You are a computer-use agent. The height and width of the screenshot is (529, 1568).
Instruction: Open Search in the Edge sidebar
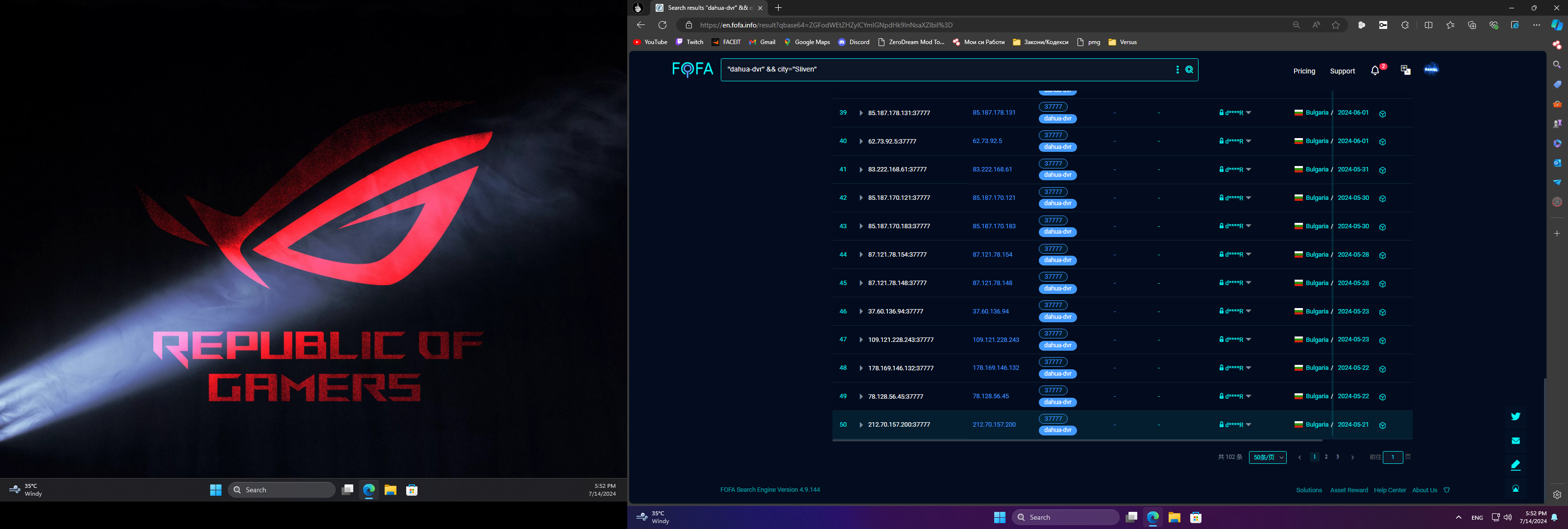tap(1557, 65)
